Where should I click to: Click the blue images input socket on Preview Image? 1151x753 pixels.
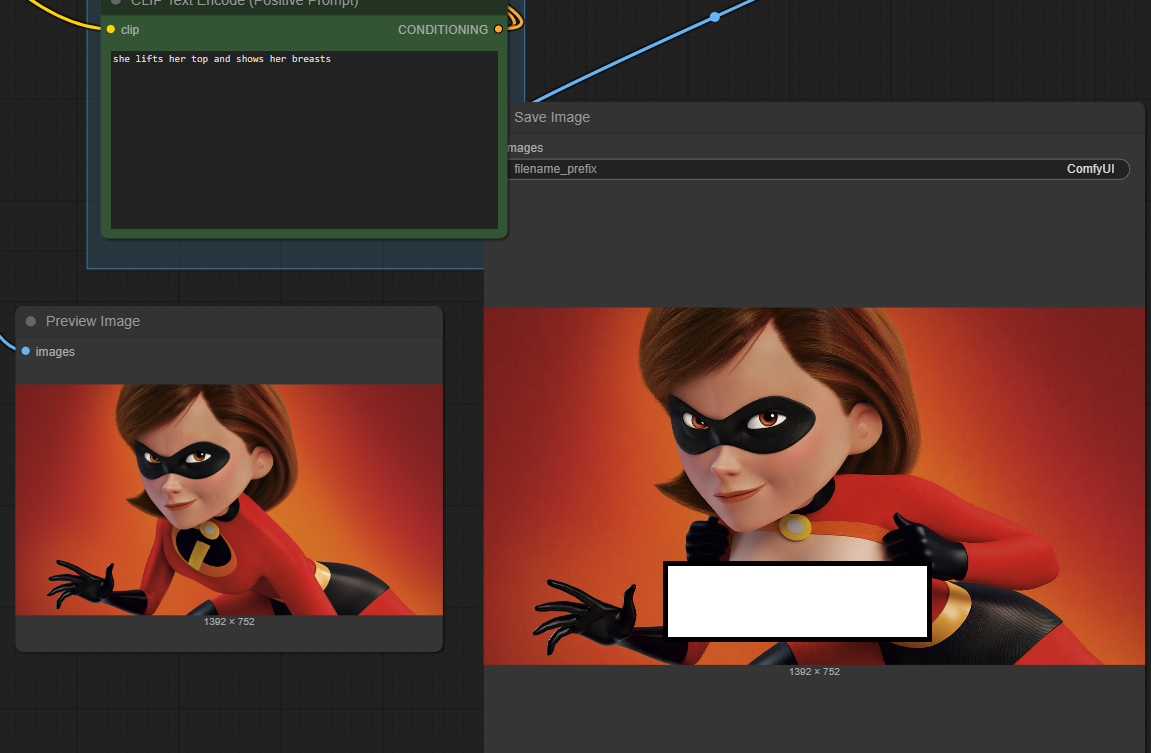pyautogui.click(x=26, y=352)
